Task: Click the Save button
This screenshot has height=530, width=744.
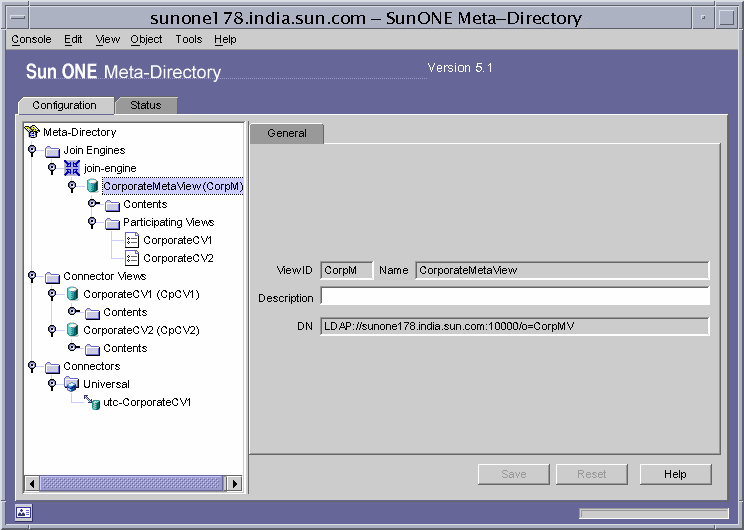Action: [x=513, y=474]
